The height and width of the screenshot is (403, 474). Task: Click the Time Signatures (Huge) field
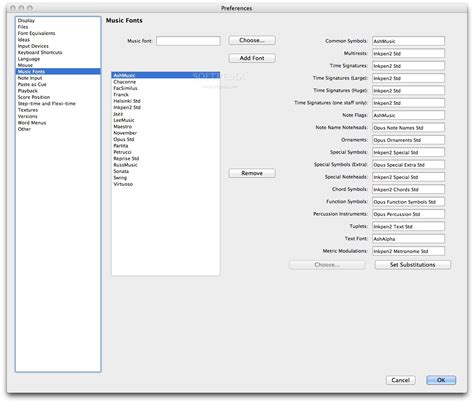click(408, 90)
